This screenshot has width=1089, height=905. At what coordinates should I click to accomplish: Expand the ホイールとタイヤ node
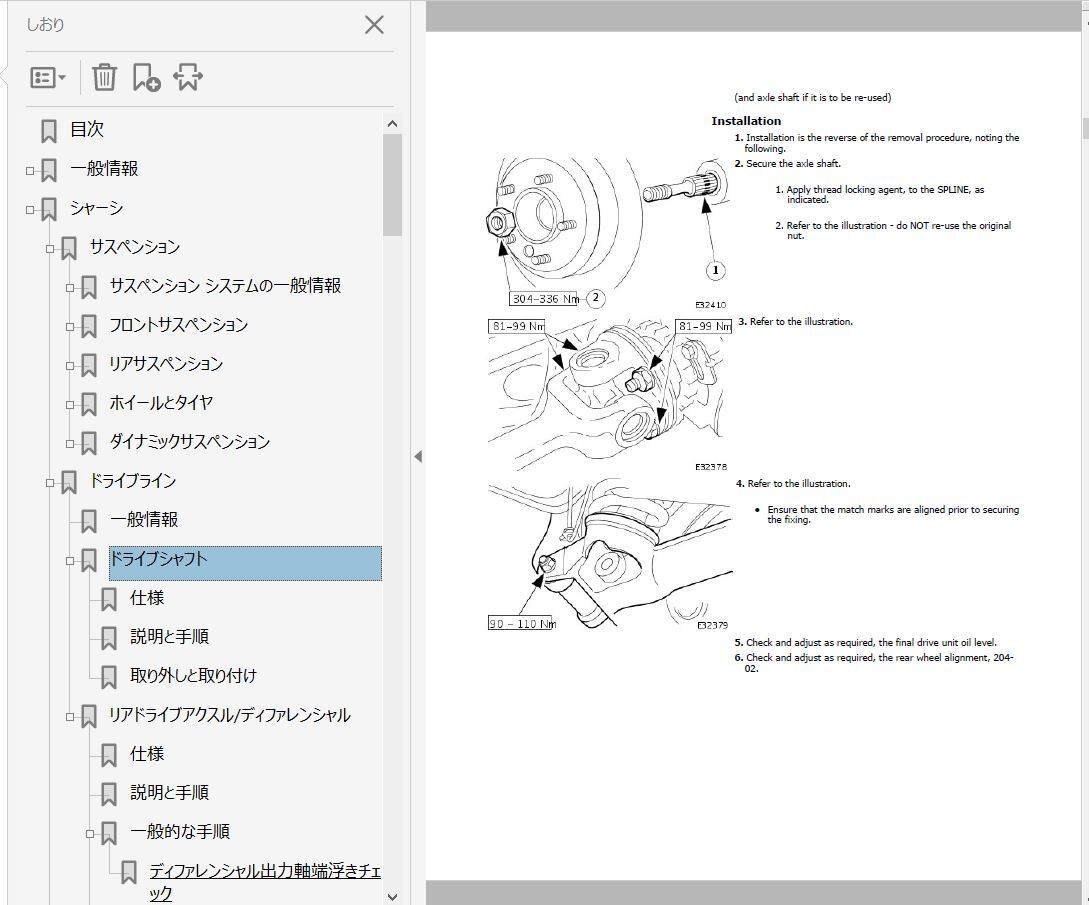pos(70,404)
